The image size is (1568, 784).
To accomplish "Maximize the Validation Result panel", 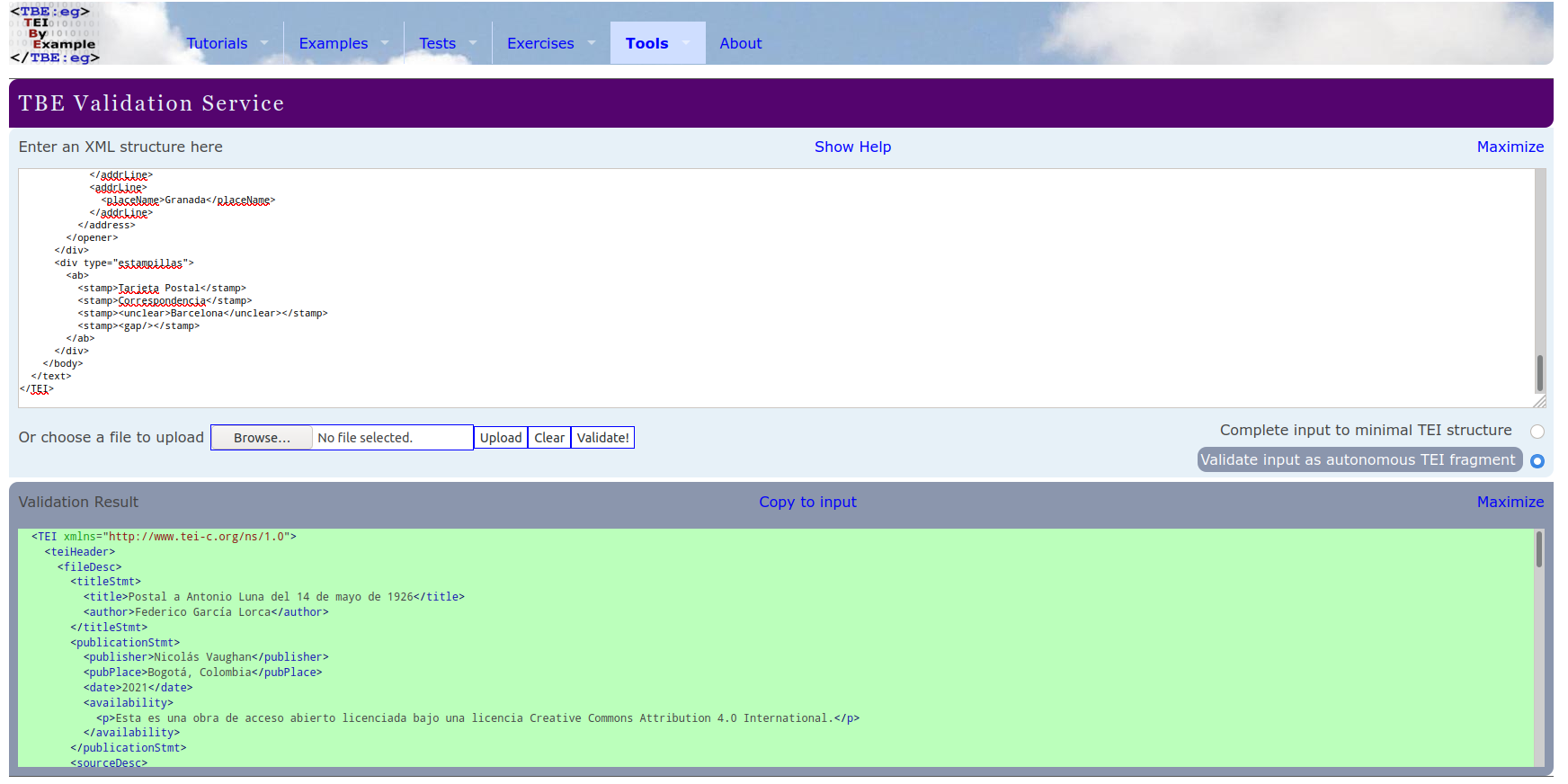I will [x=1510, y=502].
